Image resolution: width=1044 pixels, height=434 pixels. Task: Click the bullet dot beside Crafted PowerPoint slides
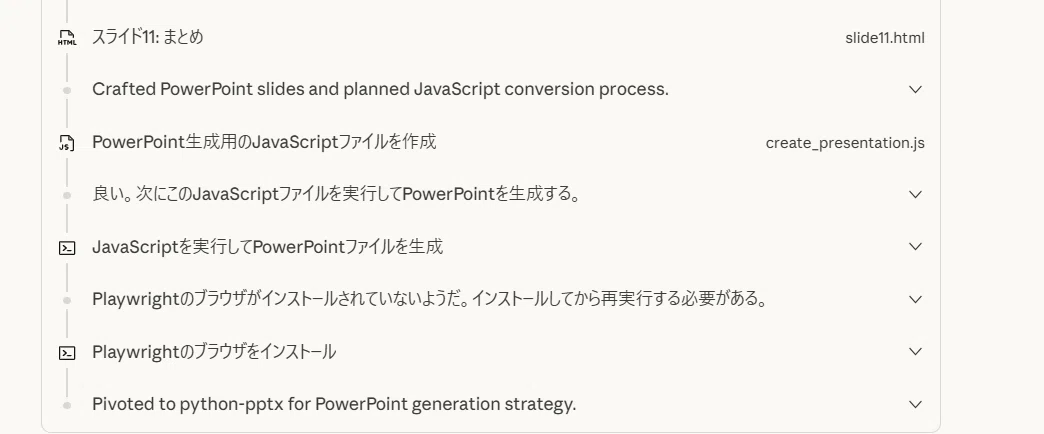[x=67, y=90]
